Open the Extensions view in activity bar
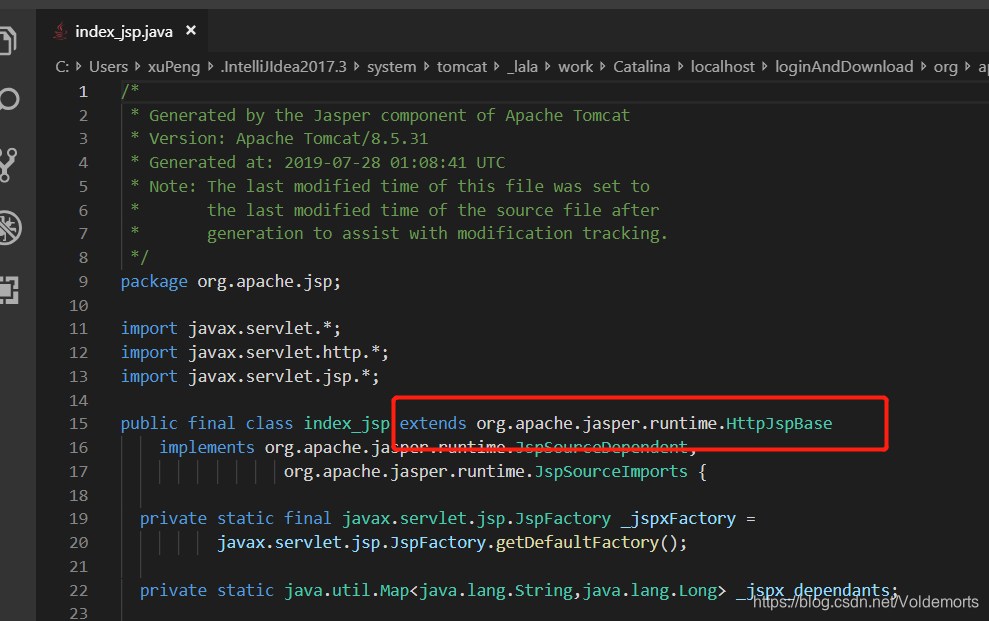 pos(9,291)
